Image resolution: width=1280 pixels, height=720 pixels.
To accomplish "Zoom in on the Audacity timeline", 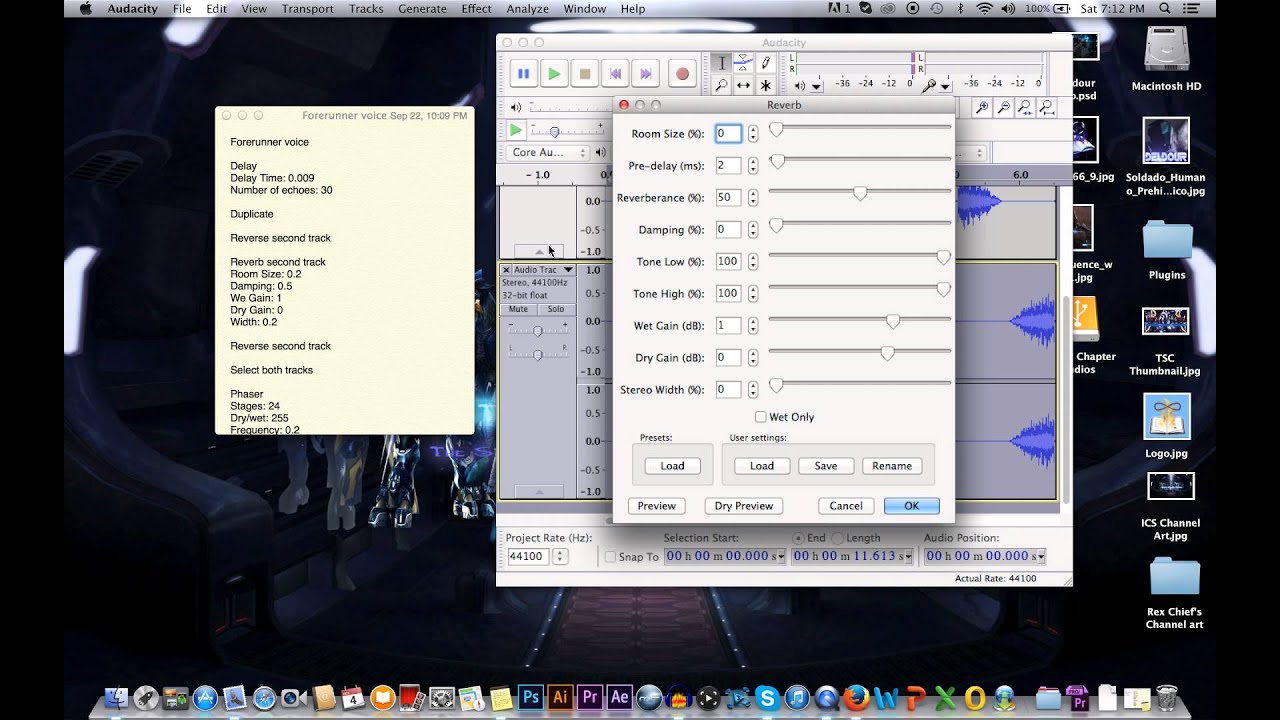I will 982,108.
